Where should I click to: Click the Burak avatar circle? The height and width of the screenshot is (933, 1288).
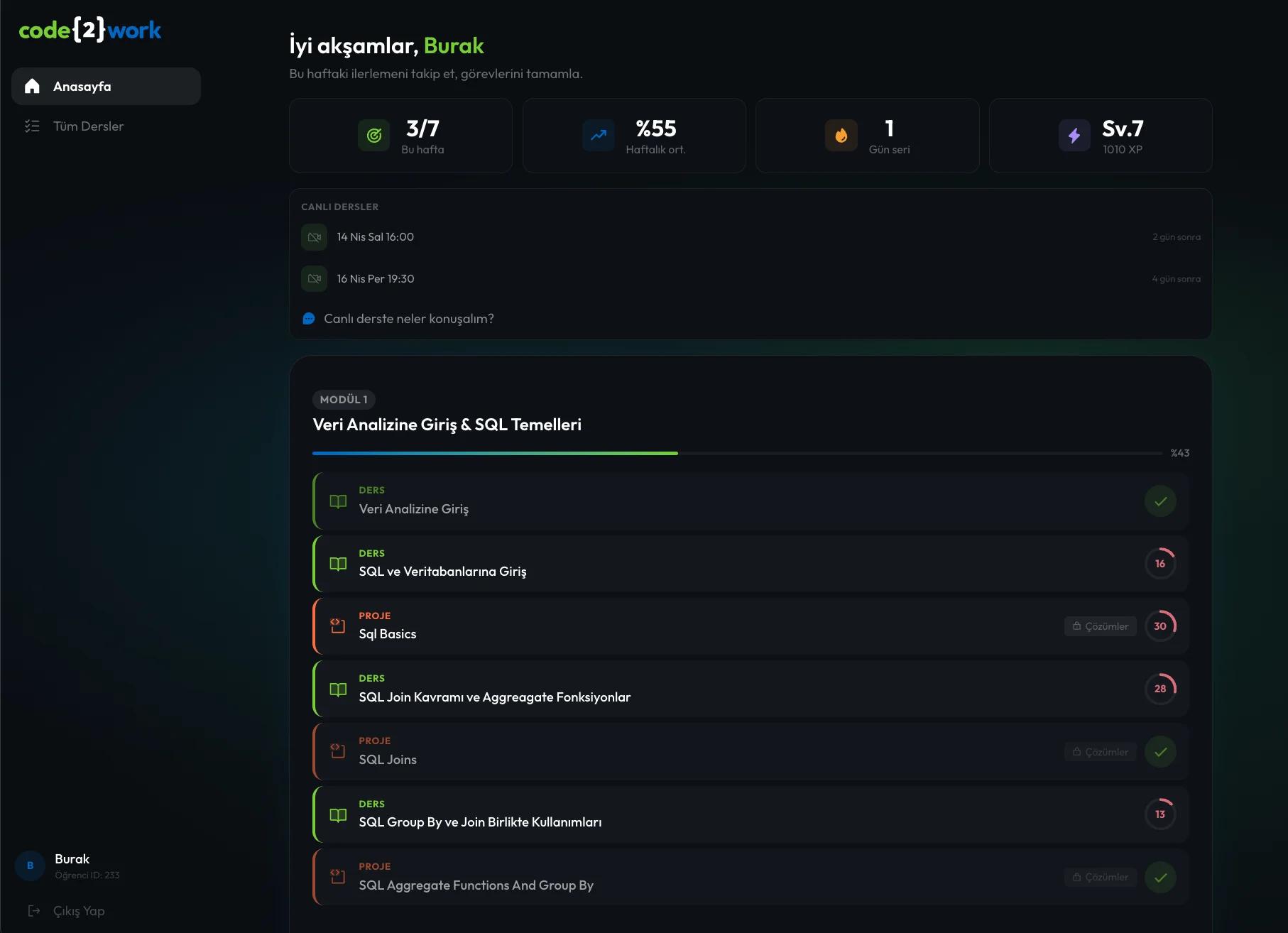tap(30, 866)
